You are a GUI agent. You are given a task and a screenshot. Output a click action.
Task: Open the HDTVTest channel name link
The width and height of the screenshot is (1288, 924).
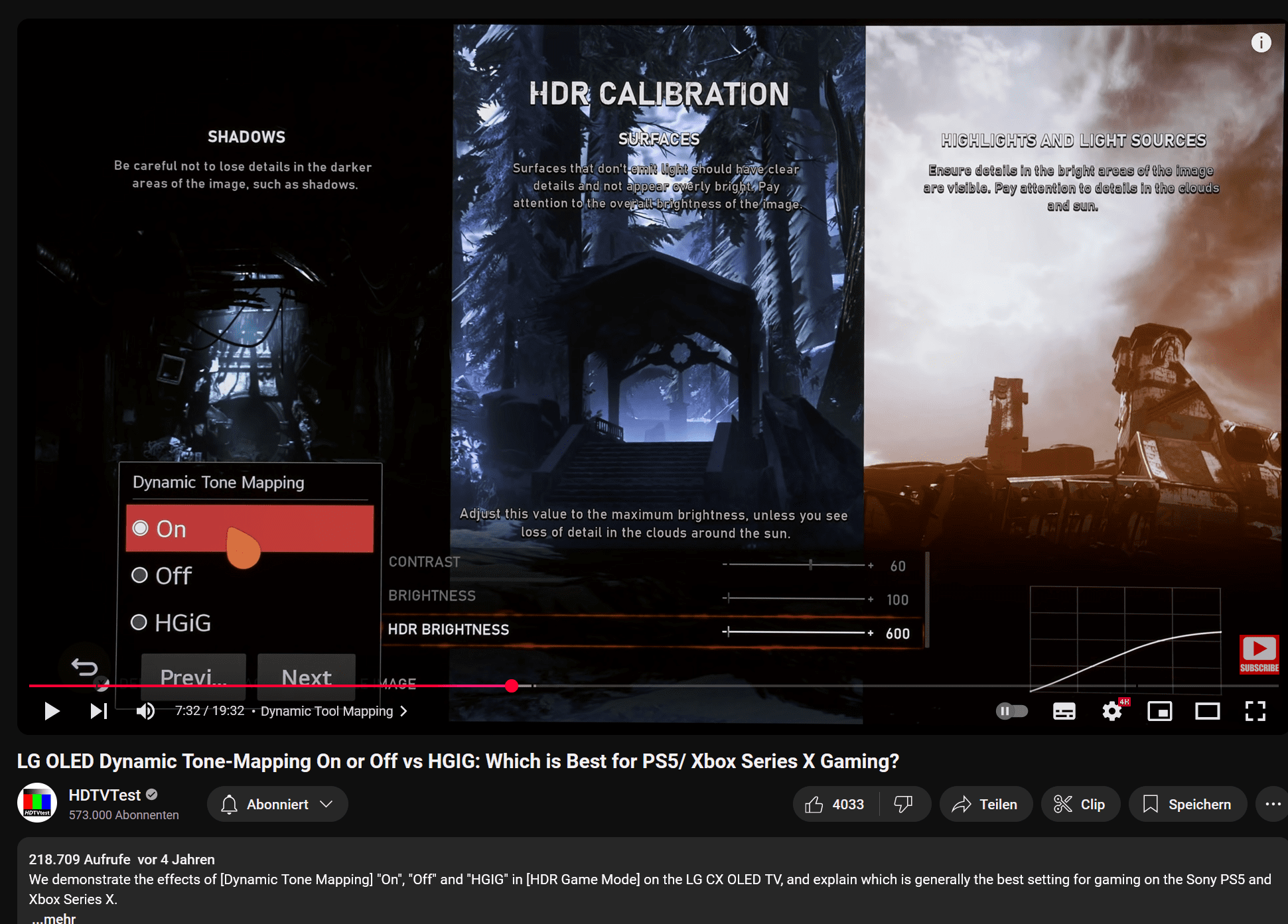click(105, 795)
